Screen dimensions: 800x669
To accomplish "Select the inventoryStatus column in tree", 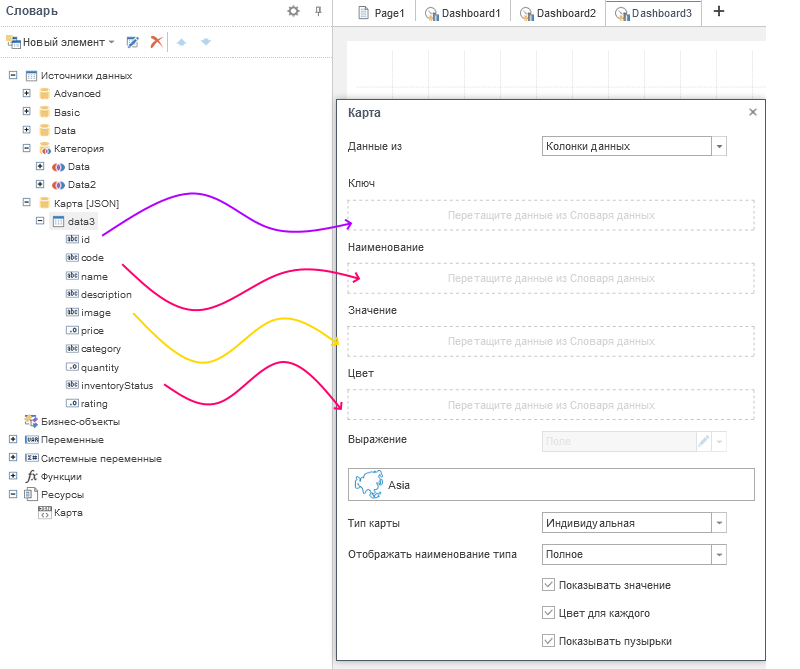I will coord(116,385).
